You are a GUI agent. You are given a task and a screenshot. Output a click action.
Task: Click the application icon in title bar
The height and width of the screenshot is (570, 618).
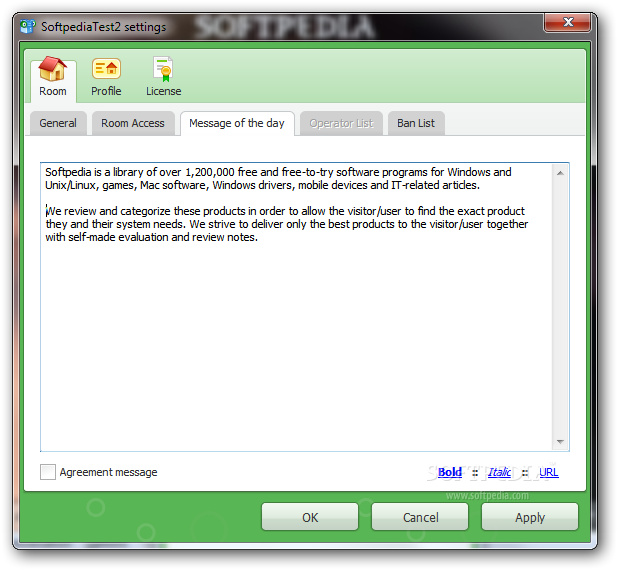pyautogui.click(x=28, y=27)
